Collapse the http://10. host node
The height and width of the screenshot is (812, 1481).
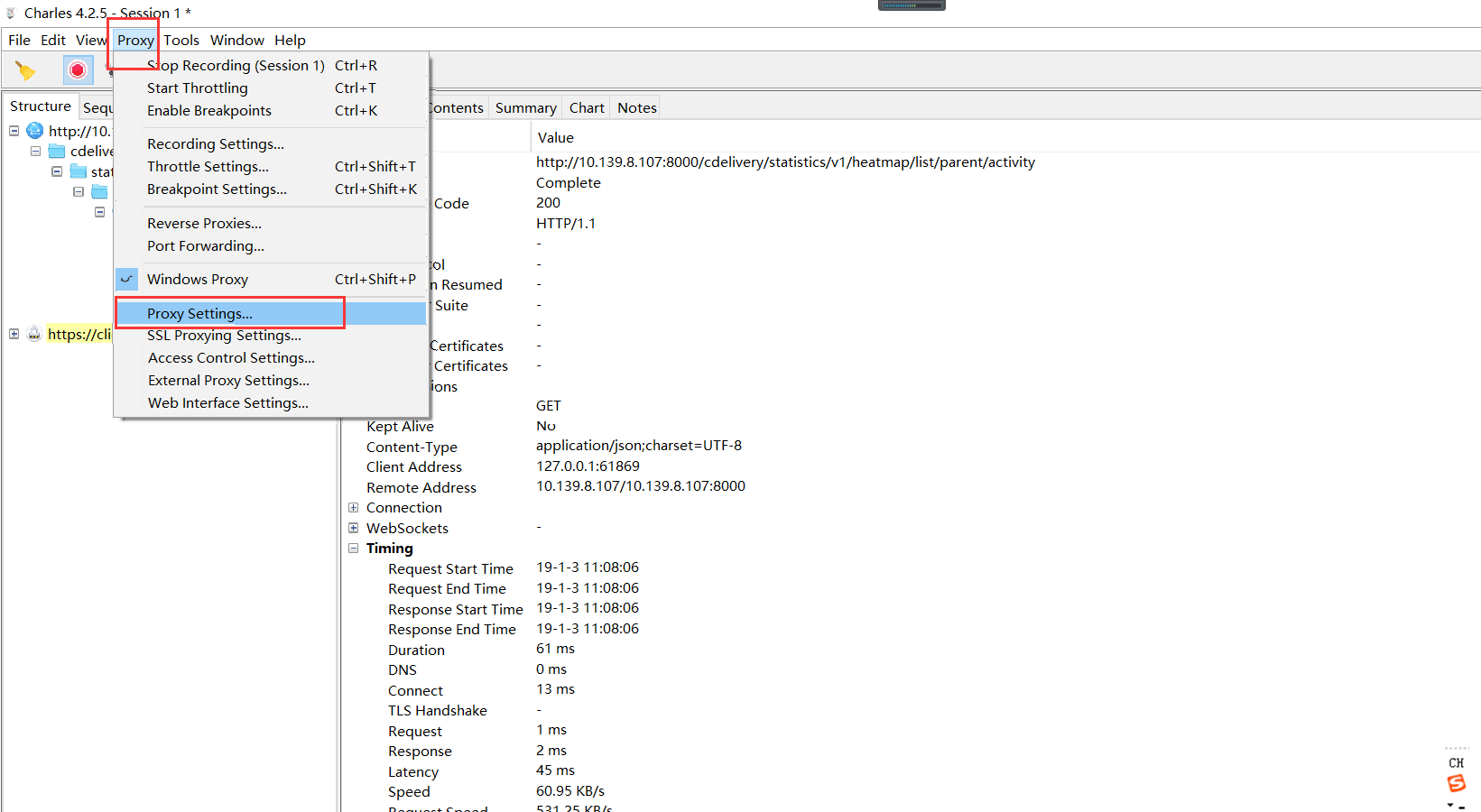click(x=14, y=131)
